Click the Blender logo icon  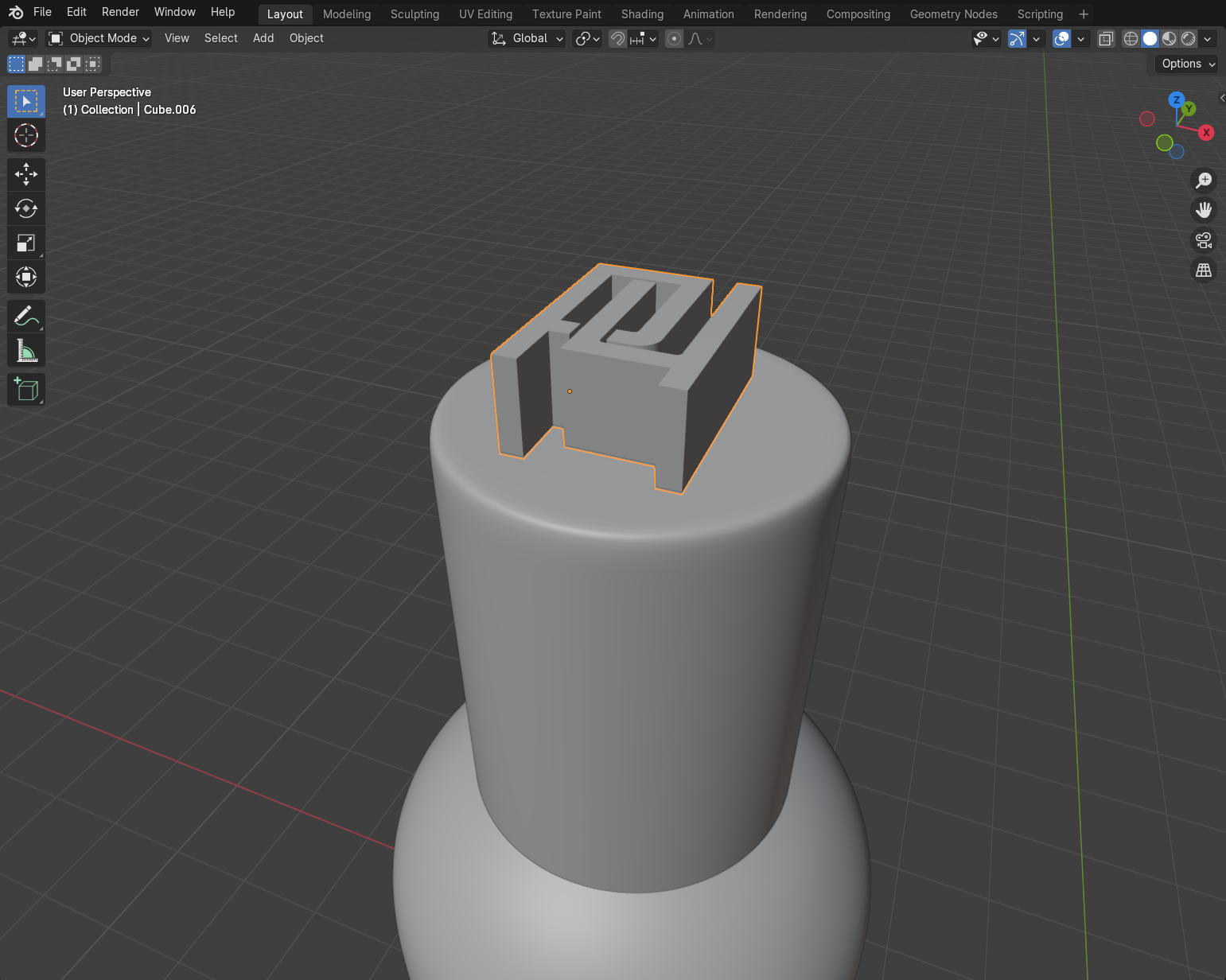coord(16,13)
